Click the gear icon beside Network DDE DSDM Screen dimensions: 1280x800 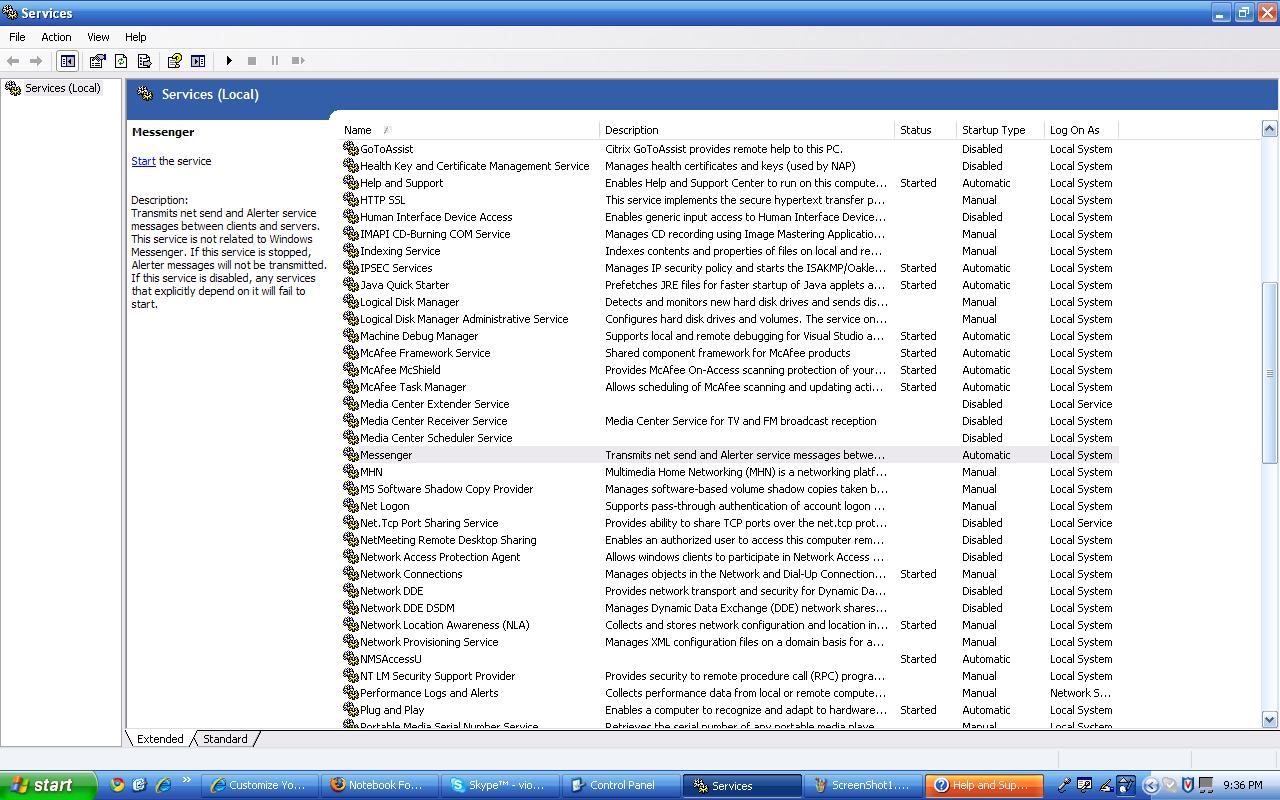(351, 607)
